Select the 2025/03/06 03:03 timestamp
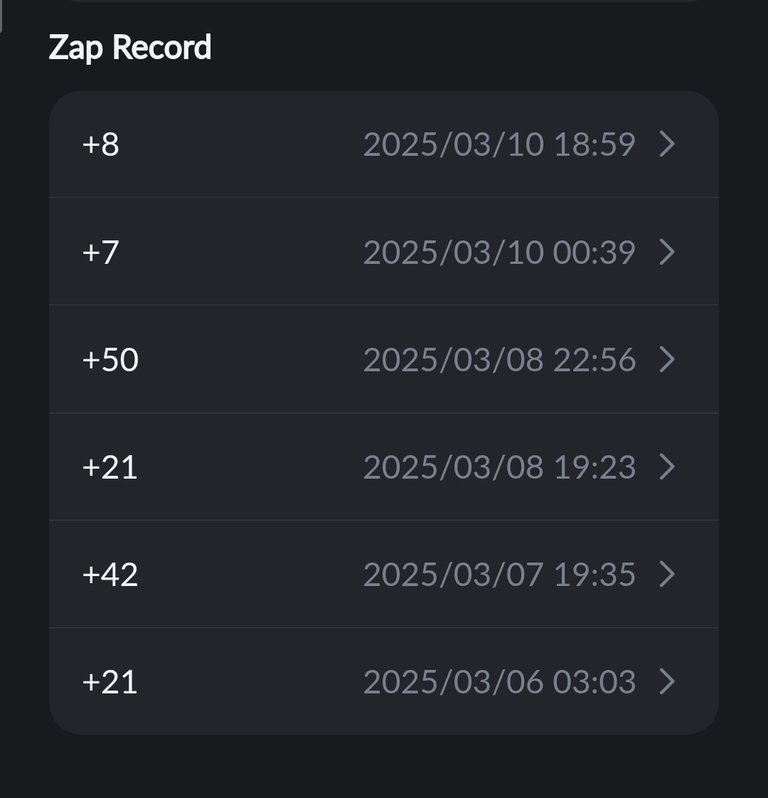Image resolution: width=768 pixels, height=798 pixels. (x=499, y=682)
